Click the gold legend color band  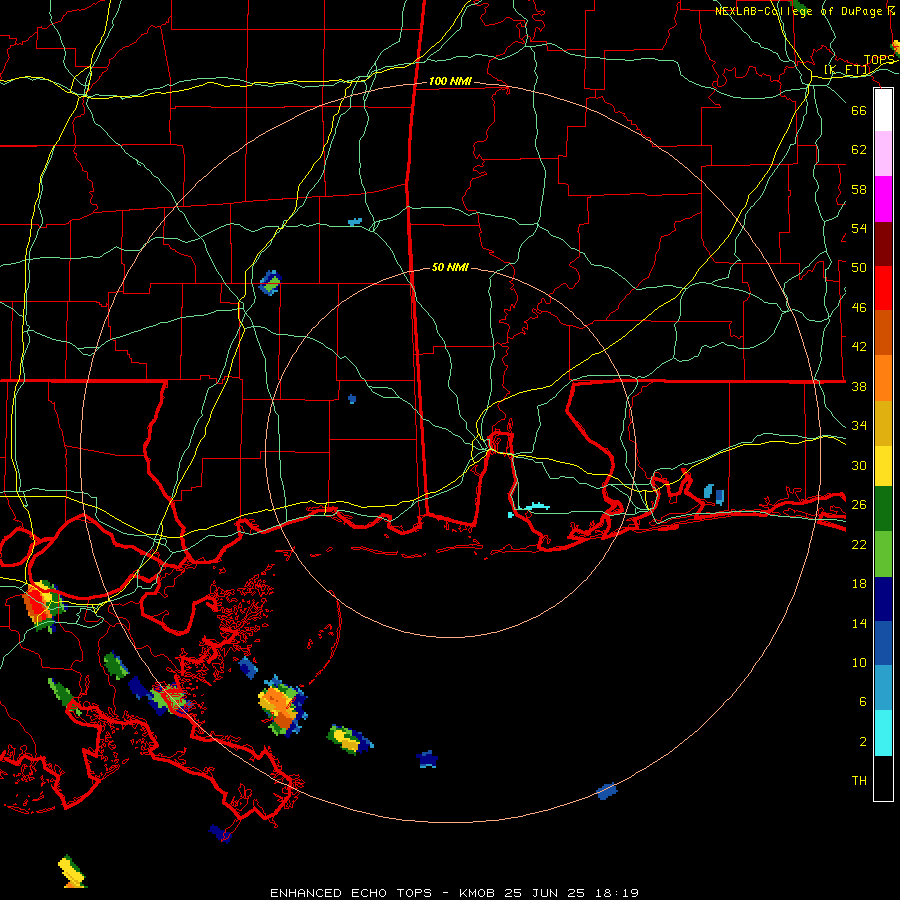coord(883,423)
